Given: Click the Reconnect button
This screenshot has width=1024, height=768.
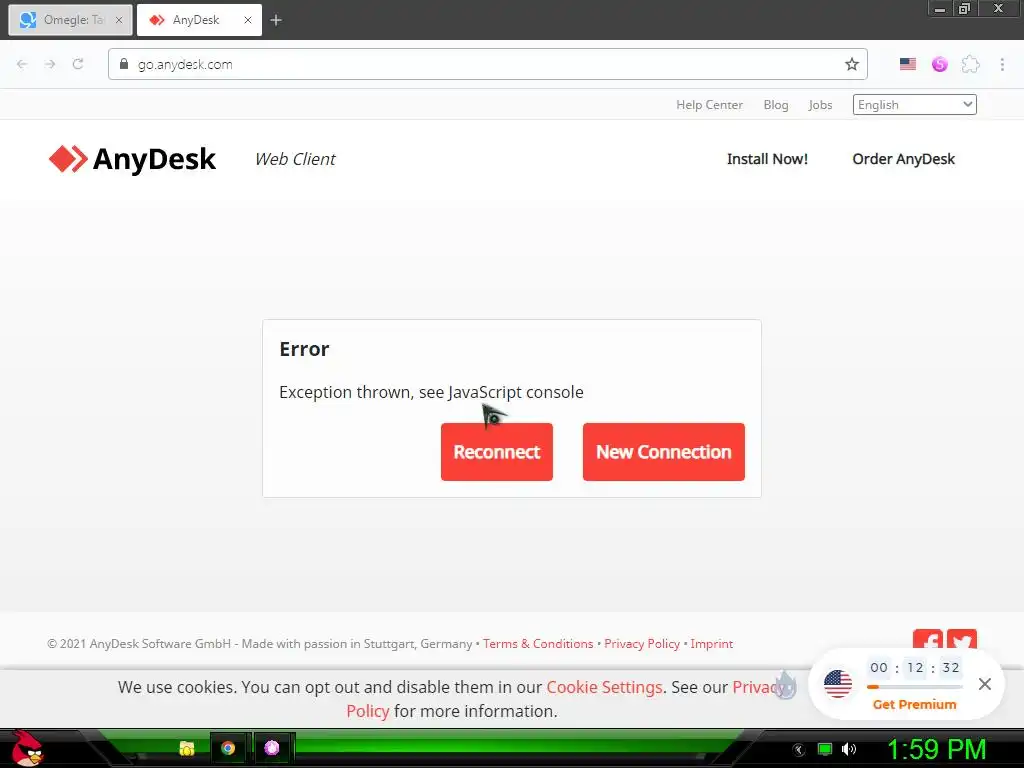Looking at the screenshot, I should [496, 452].
